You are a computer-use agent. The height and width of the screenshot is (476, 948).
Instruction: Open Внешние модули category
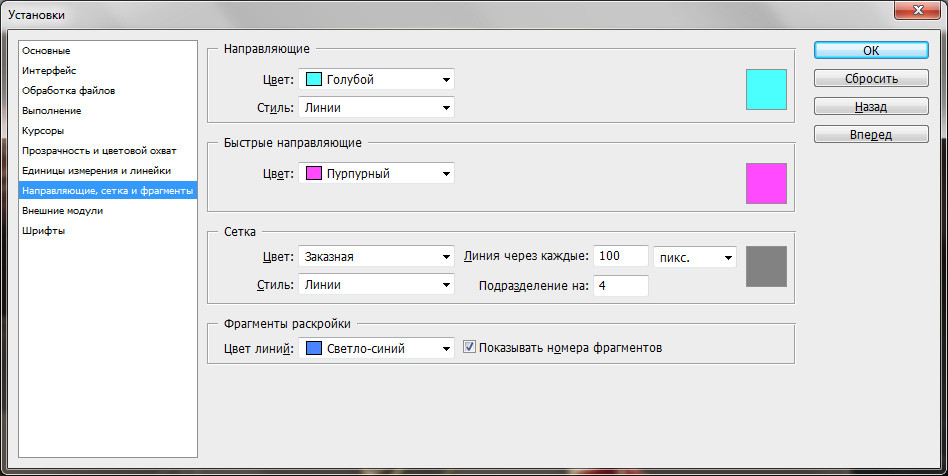pos(108,210)
